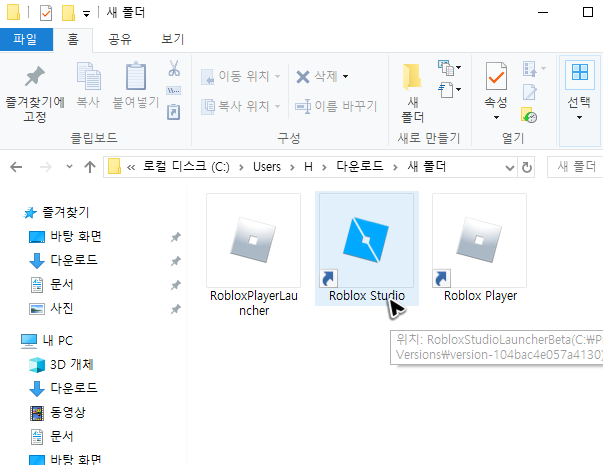Expand the 삭제 dropdown arrow
This screenshot has height=465, width=603.
(346, 76)
